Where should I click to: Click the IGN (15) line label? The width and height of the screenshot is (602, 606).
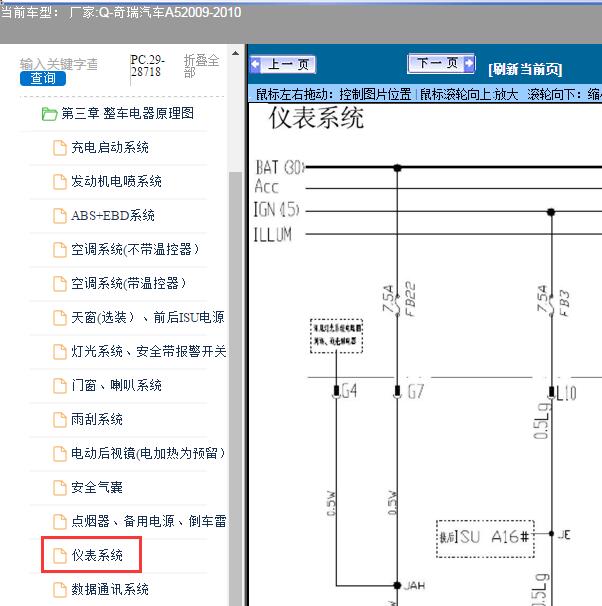276,209
